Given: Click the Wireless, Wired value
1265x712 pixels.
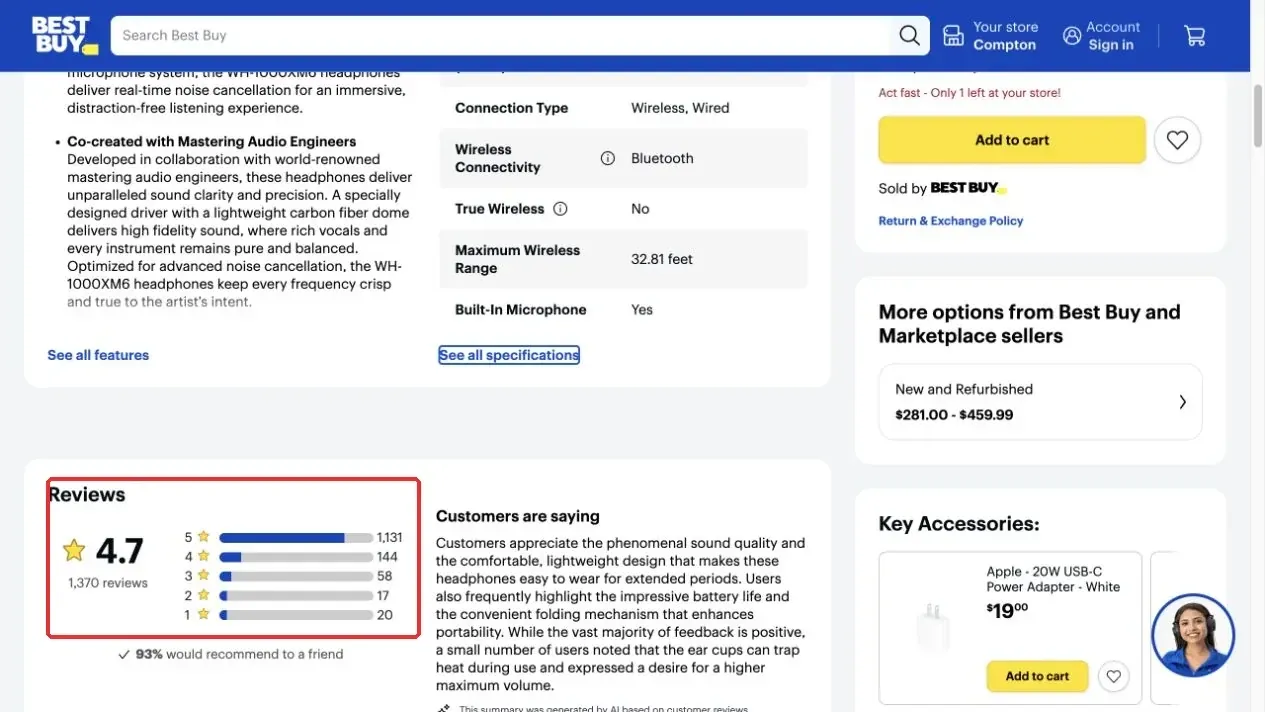Looking at the screenshot, I should (680, 108).
